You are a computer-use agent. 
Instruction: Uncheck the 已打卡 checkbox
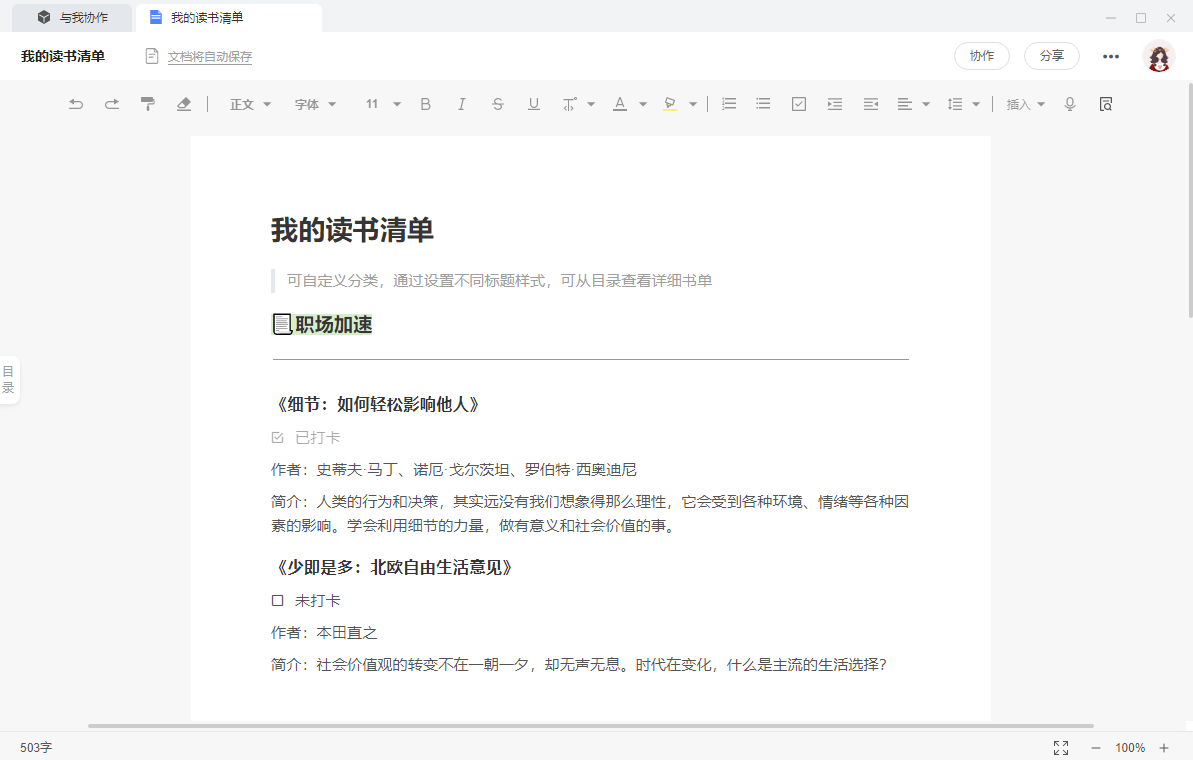(x=278, y=438)
